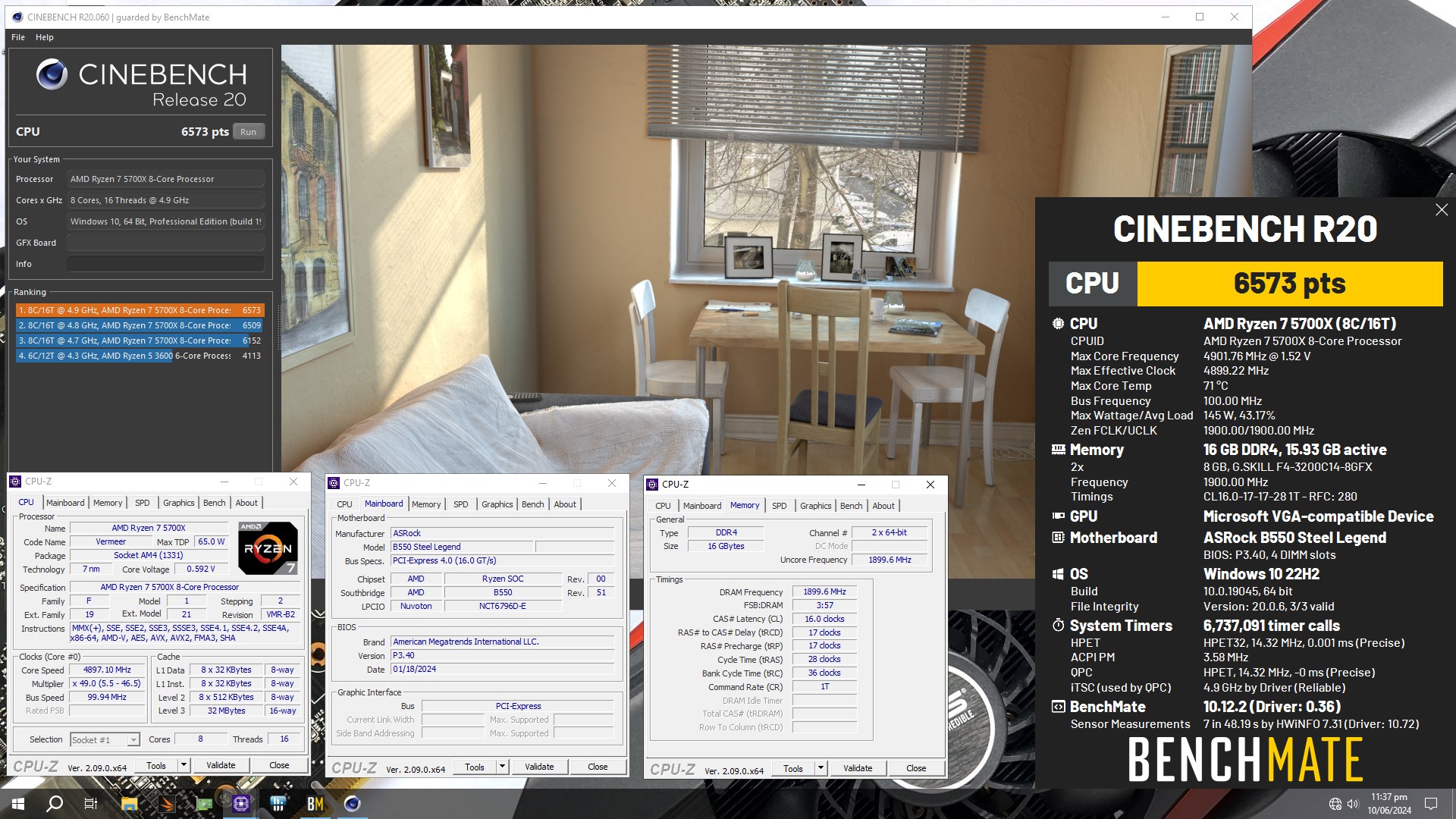Click the taskbar clock showing 11:37 pm

(x=1389, y=804)
